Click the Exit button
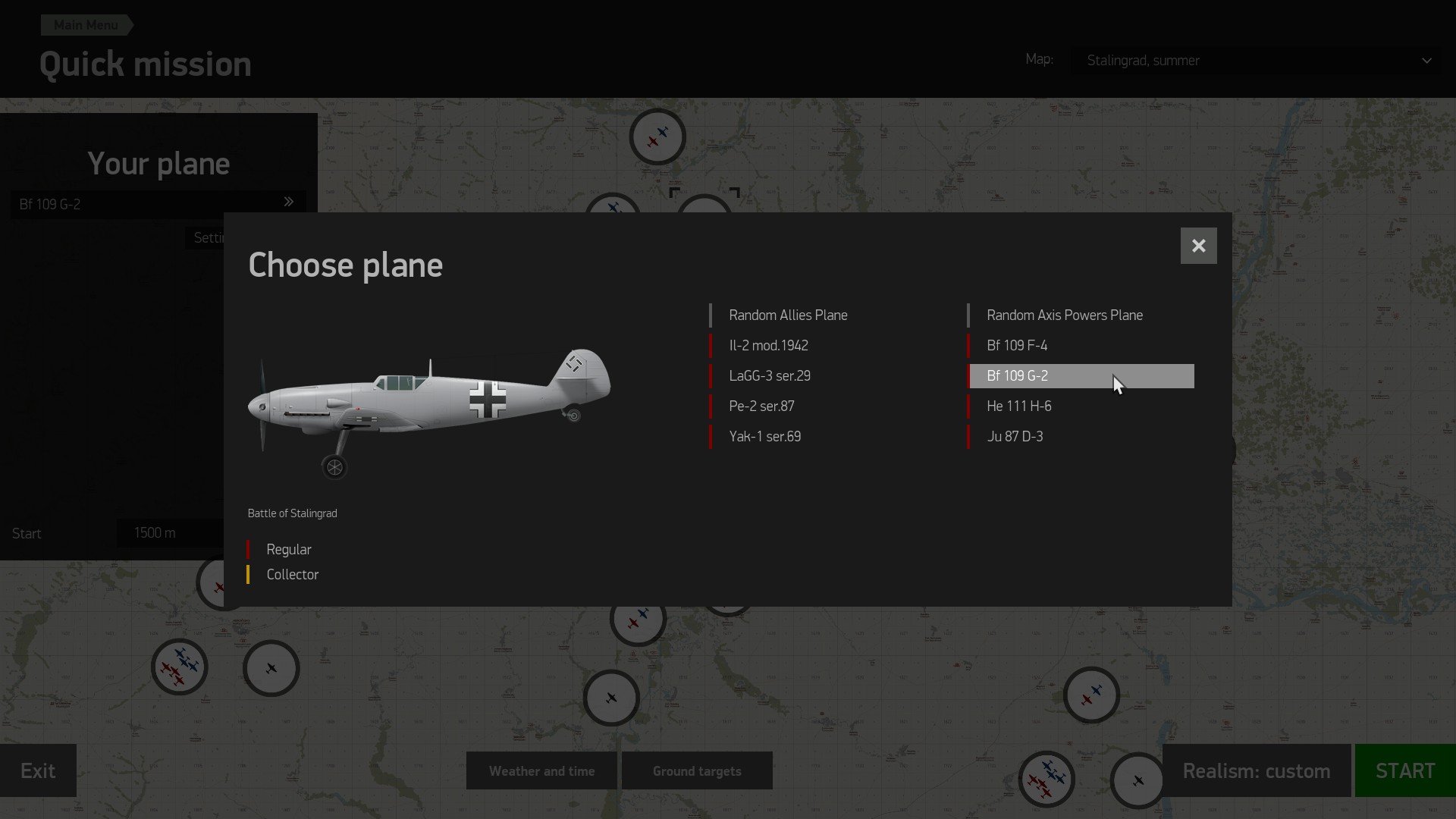Viewport: 1456px width, 819px height. 38,770
